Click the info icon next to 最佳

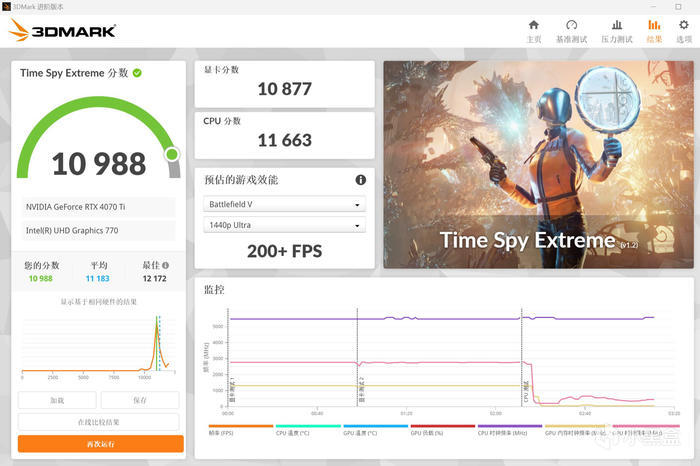[x=166, y=265]
